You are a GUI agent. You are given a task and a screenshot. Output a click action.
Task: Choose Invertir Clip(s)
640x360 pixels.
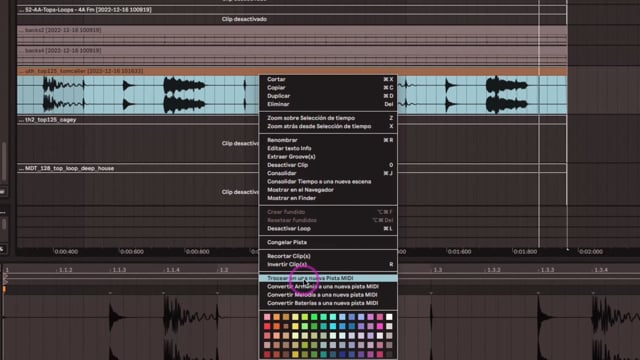328,264
